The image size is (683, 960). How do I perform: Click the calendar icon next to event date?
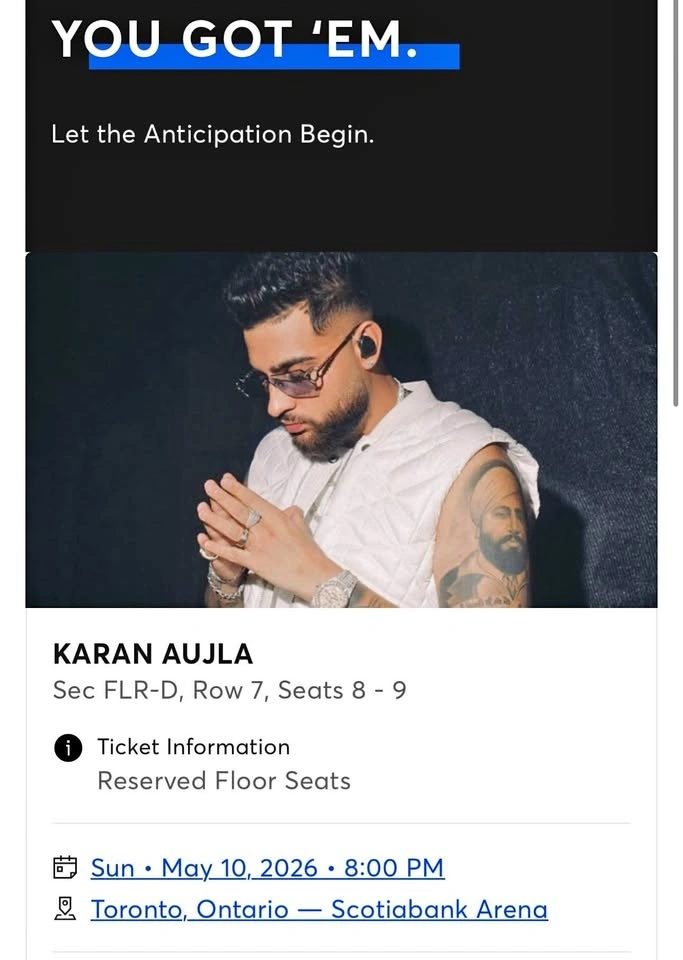65,867
